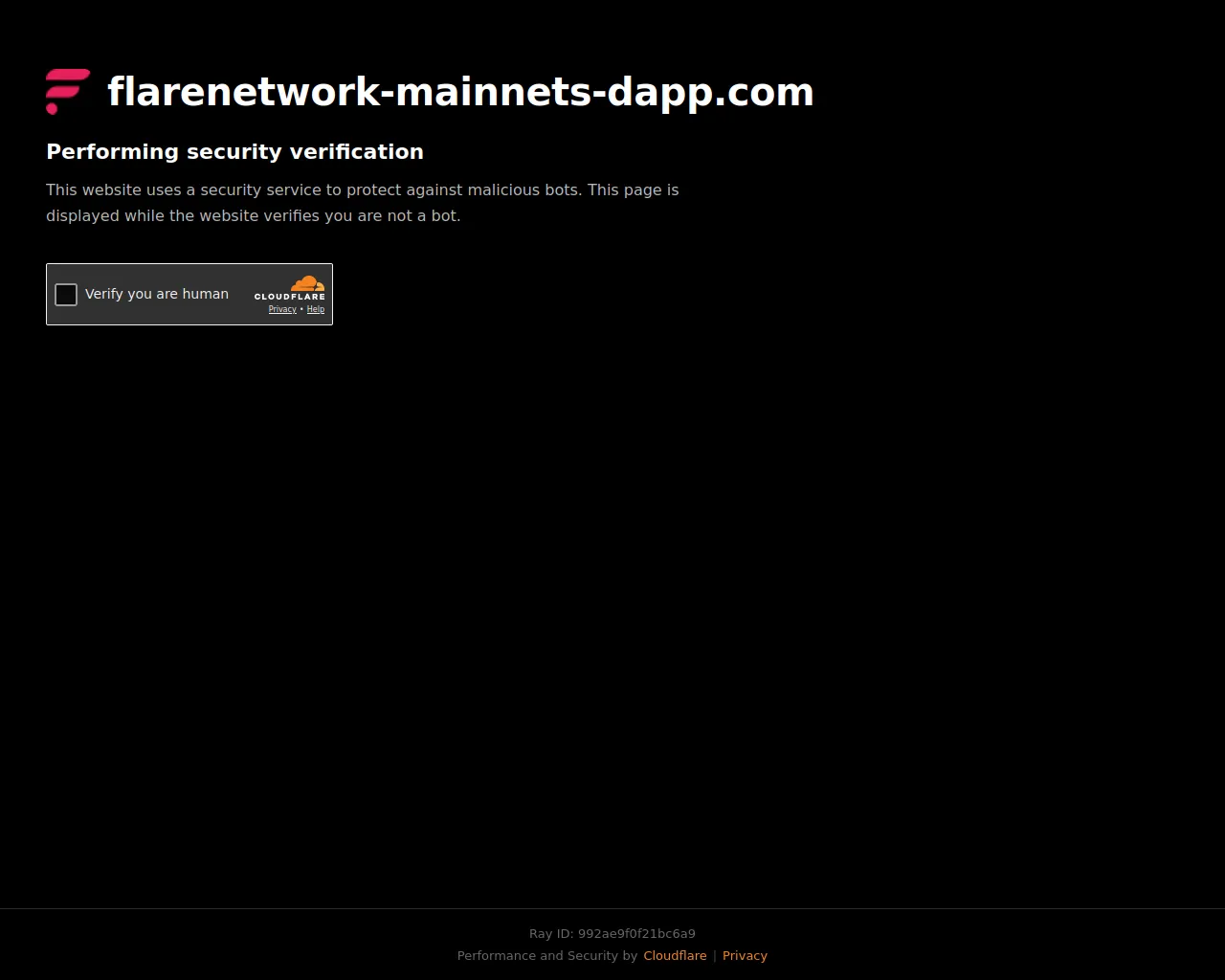The image size is (1225, 980).
Task: Click the pink Flare logo icon
Action: 68,92
